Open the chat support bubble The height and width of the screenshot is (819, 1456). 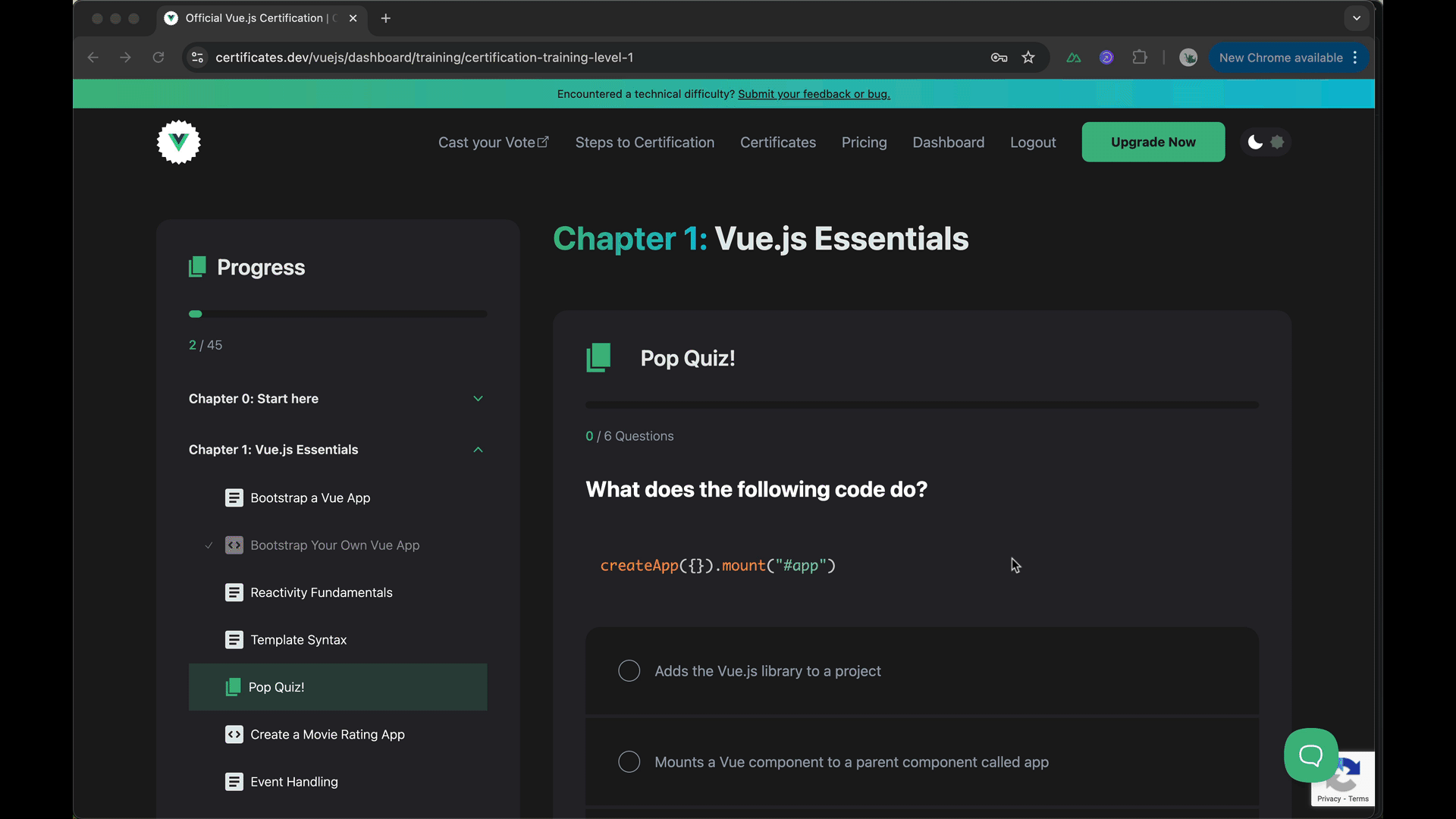point(1310,755)
